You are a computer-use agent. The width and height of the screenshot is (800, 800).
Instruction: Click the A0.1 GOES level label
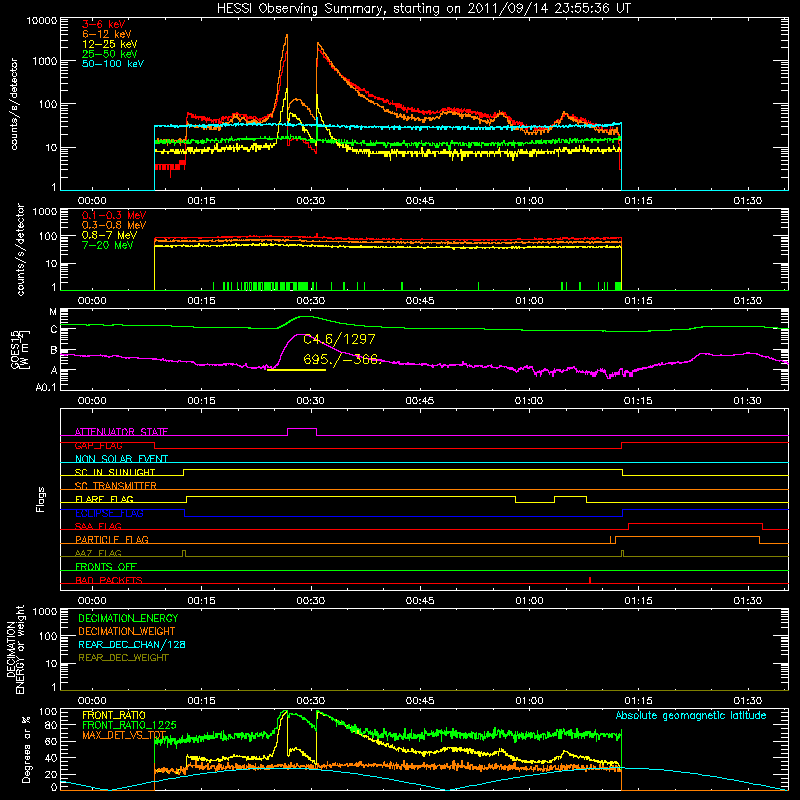pos(46,388)
